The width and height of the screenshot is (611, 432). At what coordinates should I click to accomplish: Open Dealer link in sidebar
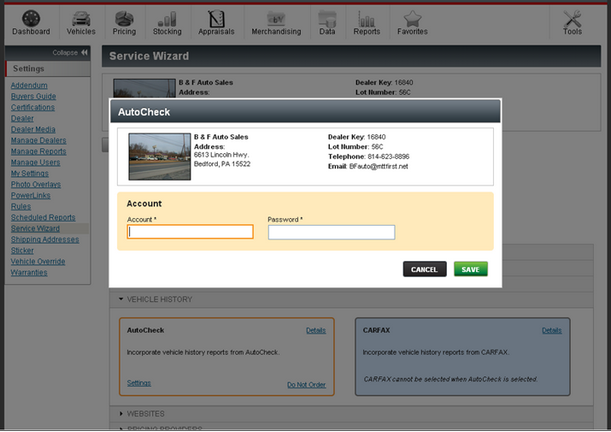point(22,118)
